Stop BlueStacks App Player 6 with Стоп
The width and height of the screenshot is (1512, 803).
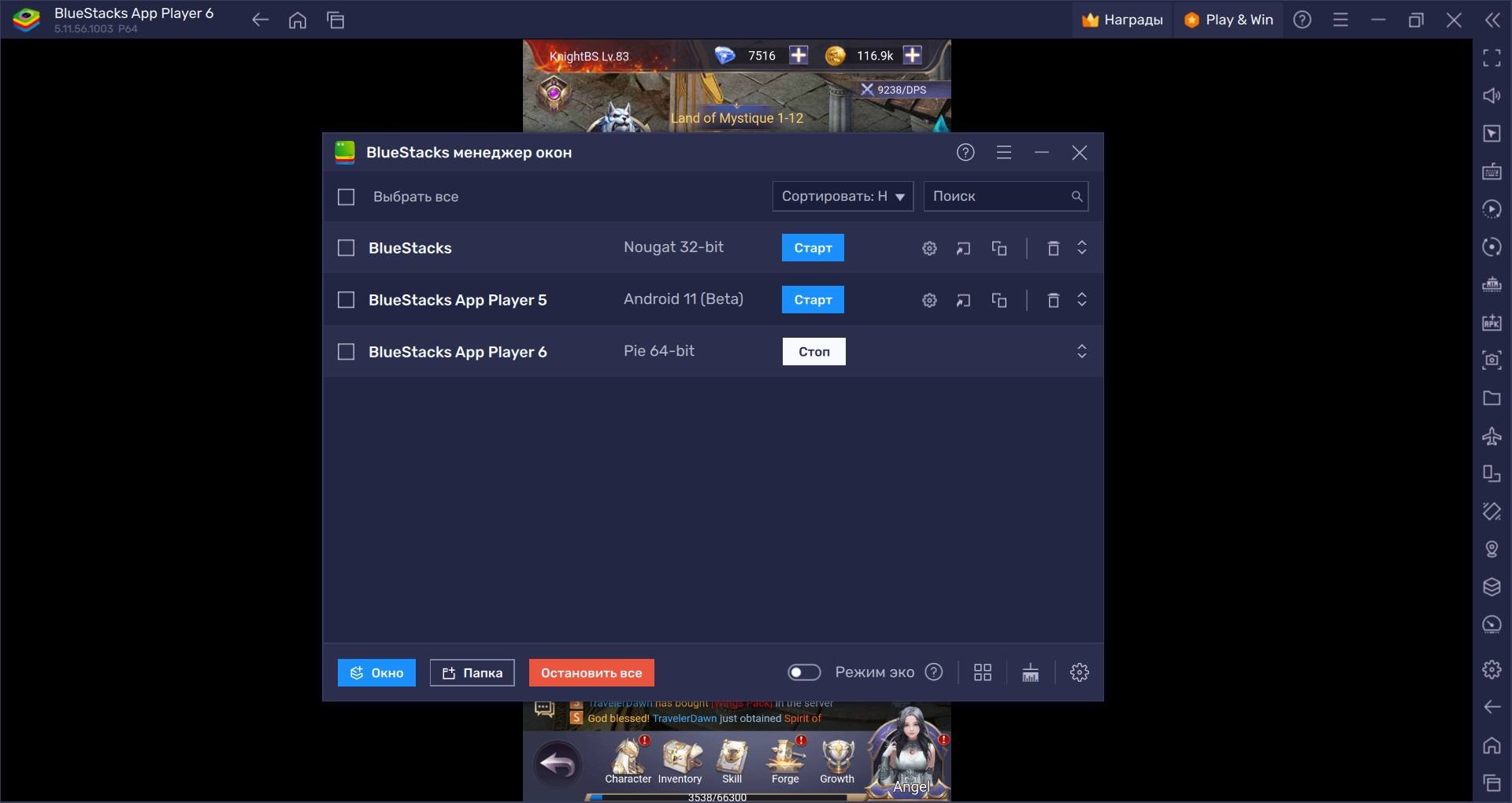814,352
